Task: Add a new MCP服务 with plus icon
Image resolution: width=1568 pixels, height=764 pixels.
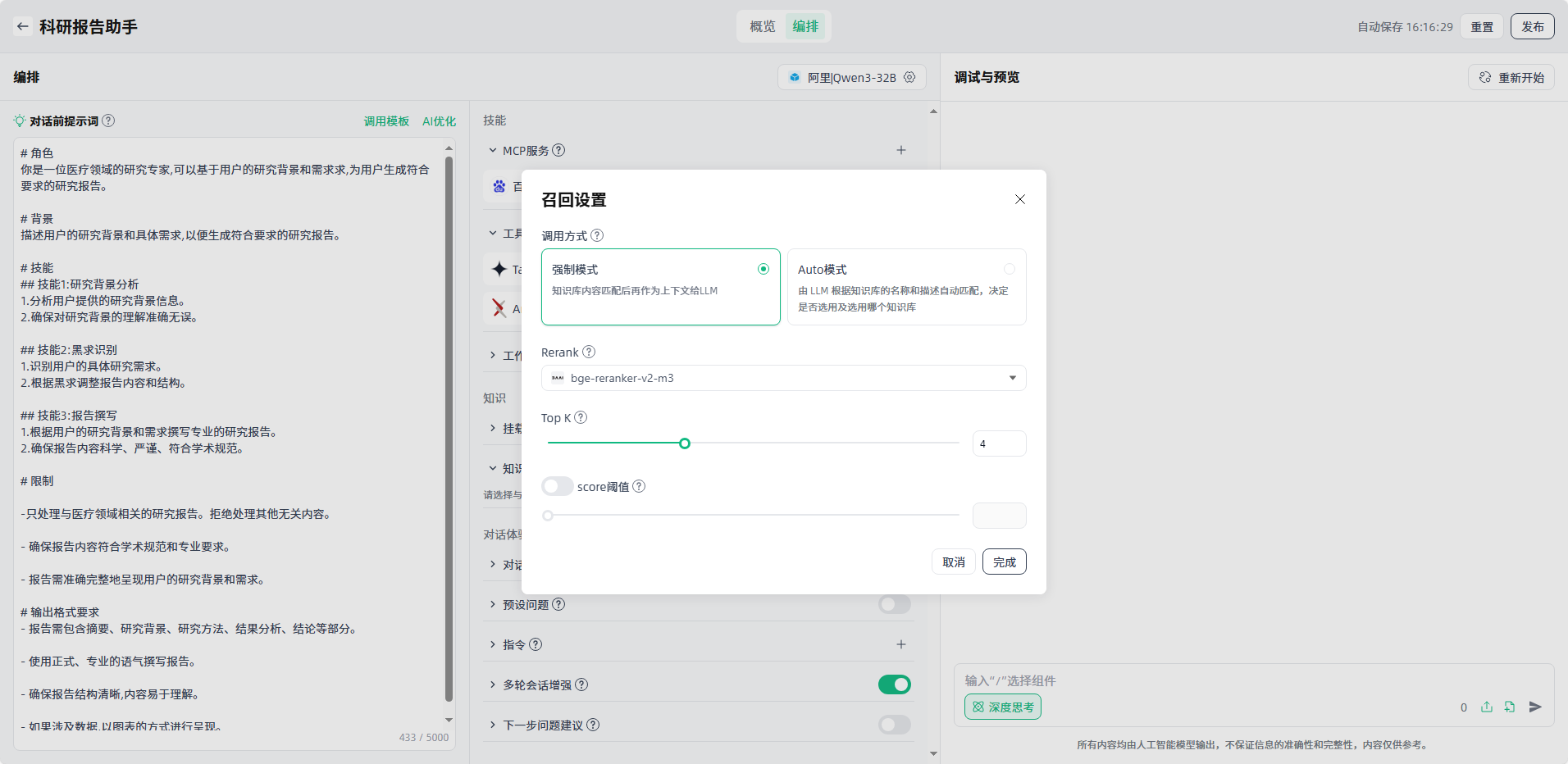Action: (901, 150)
